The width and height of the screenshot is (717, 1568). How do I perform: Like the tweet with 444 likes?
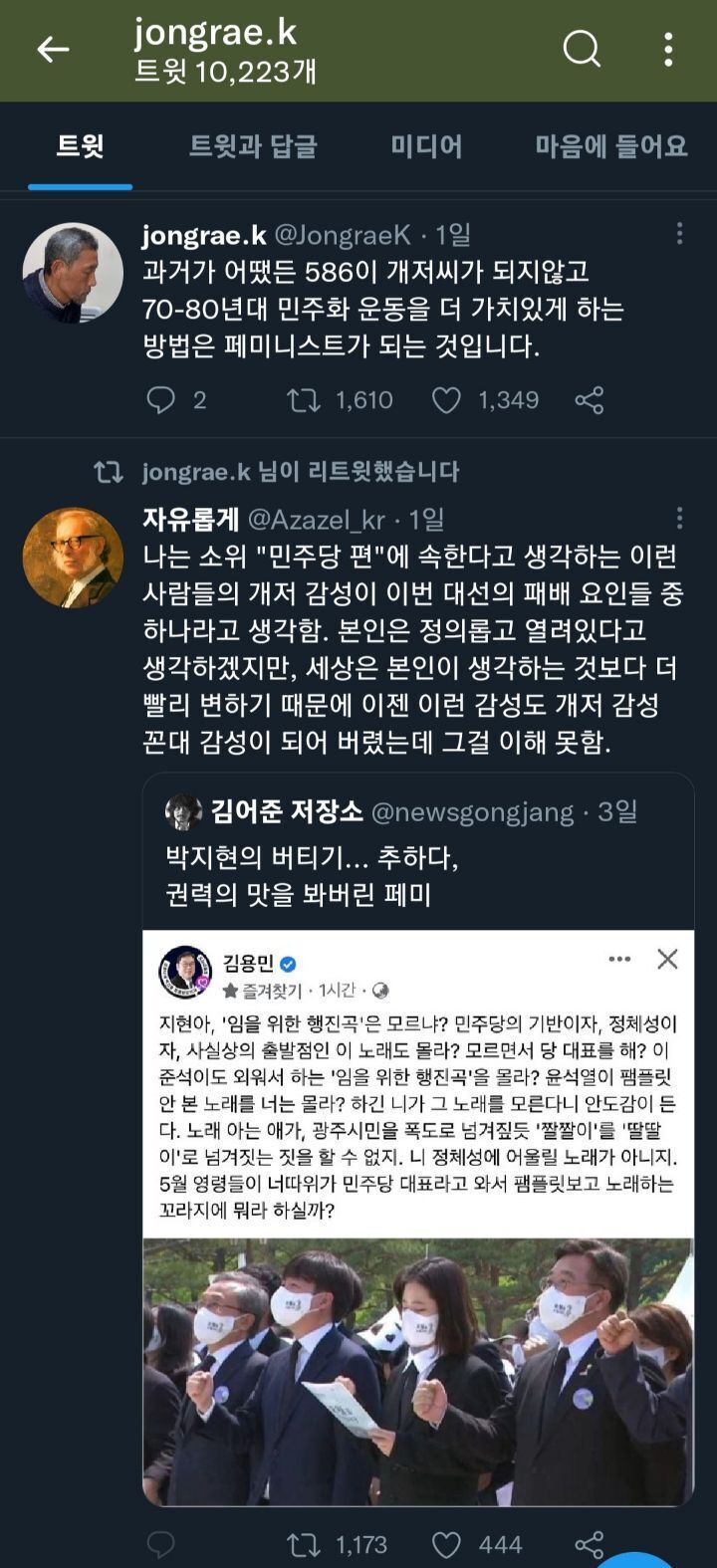click(x=446, y=1544)
